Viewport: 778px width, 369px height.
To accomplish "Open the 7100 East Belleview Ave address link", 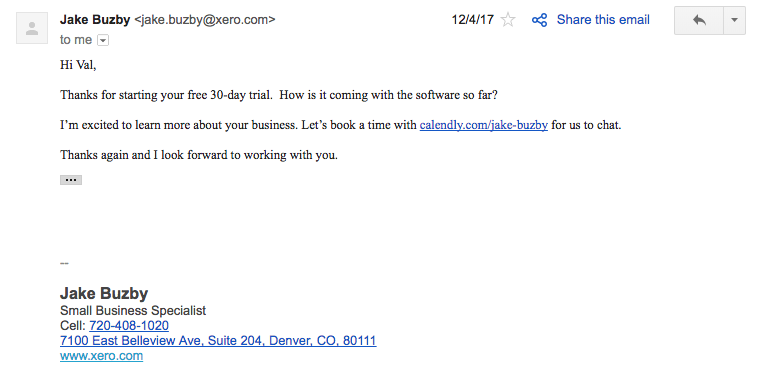I will [218, 341].
